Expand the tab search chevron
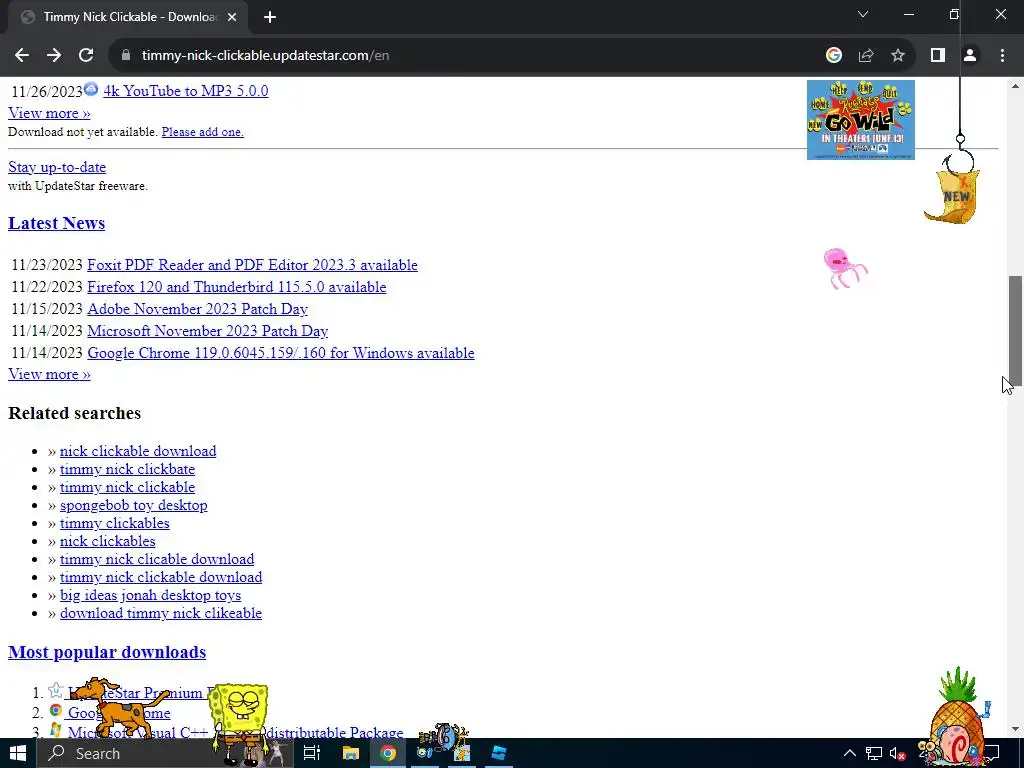The image size is (1024, 768). pyautogui.click(x=863, y=14)
